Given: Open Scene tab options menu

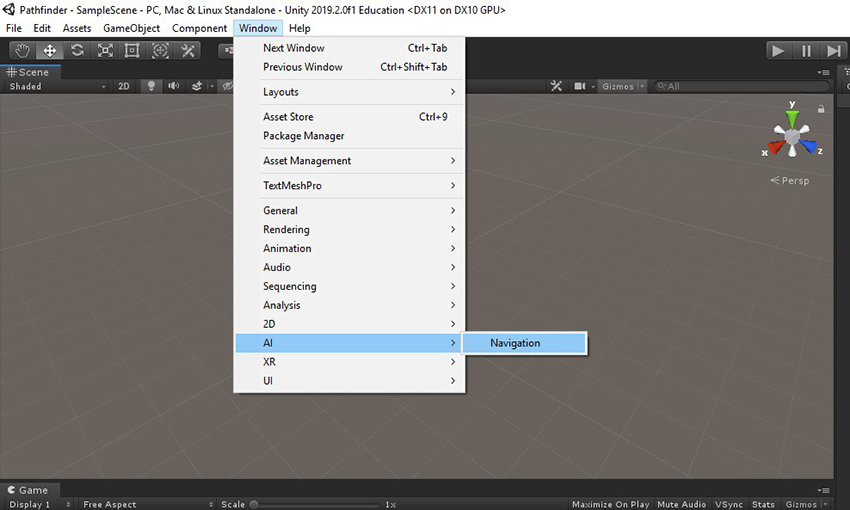Looking at the screenshot, I should point(823,72).
